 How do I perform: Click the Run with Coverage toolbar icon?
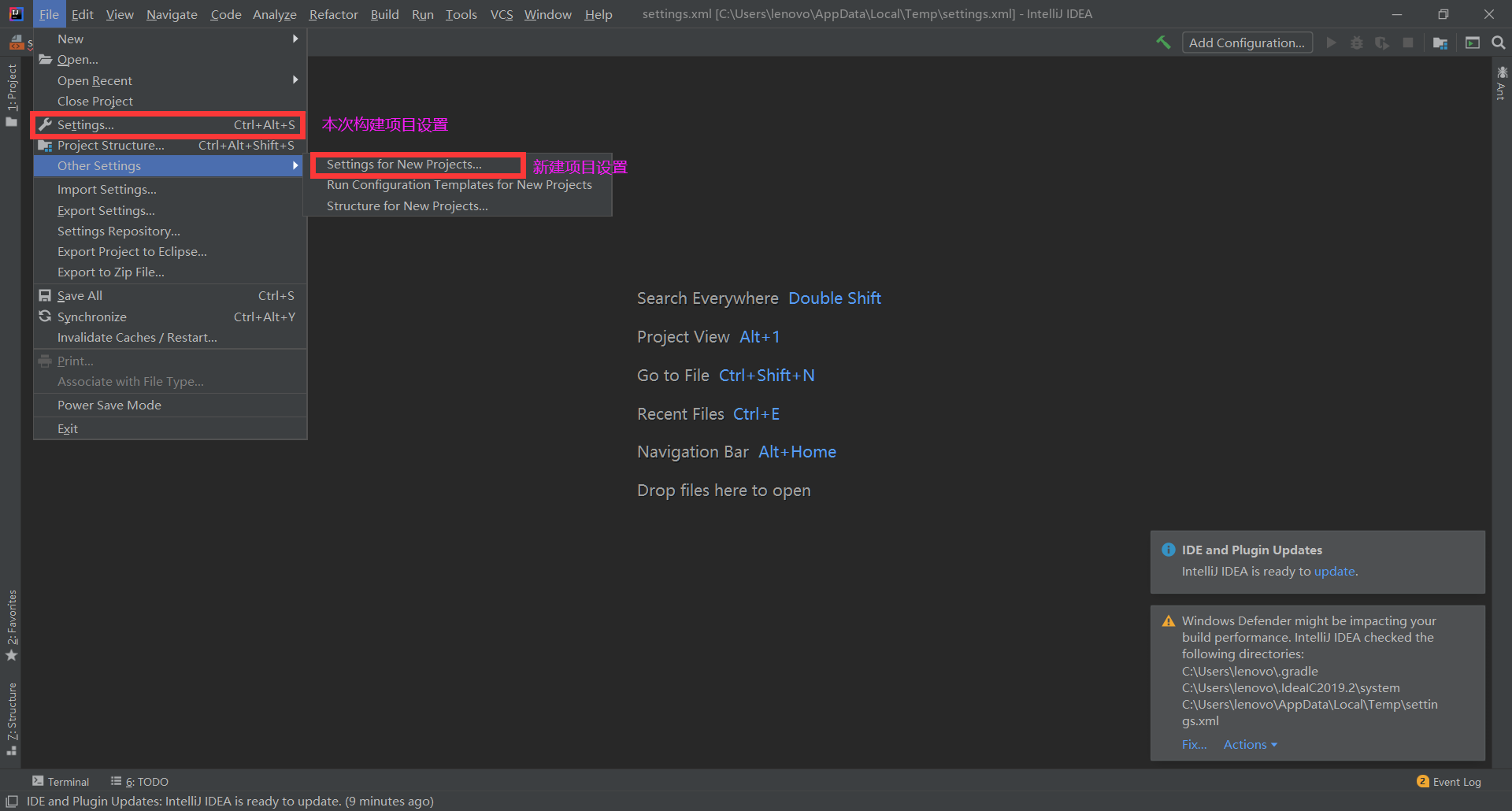(1382, 43)
